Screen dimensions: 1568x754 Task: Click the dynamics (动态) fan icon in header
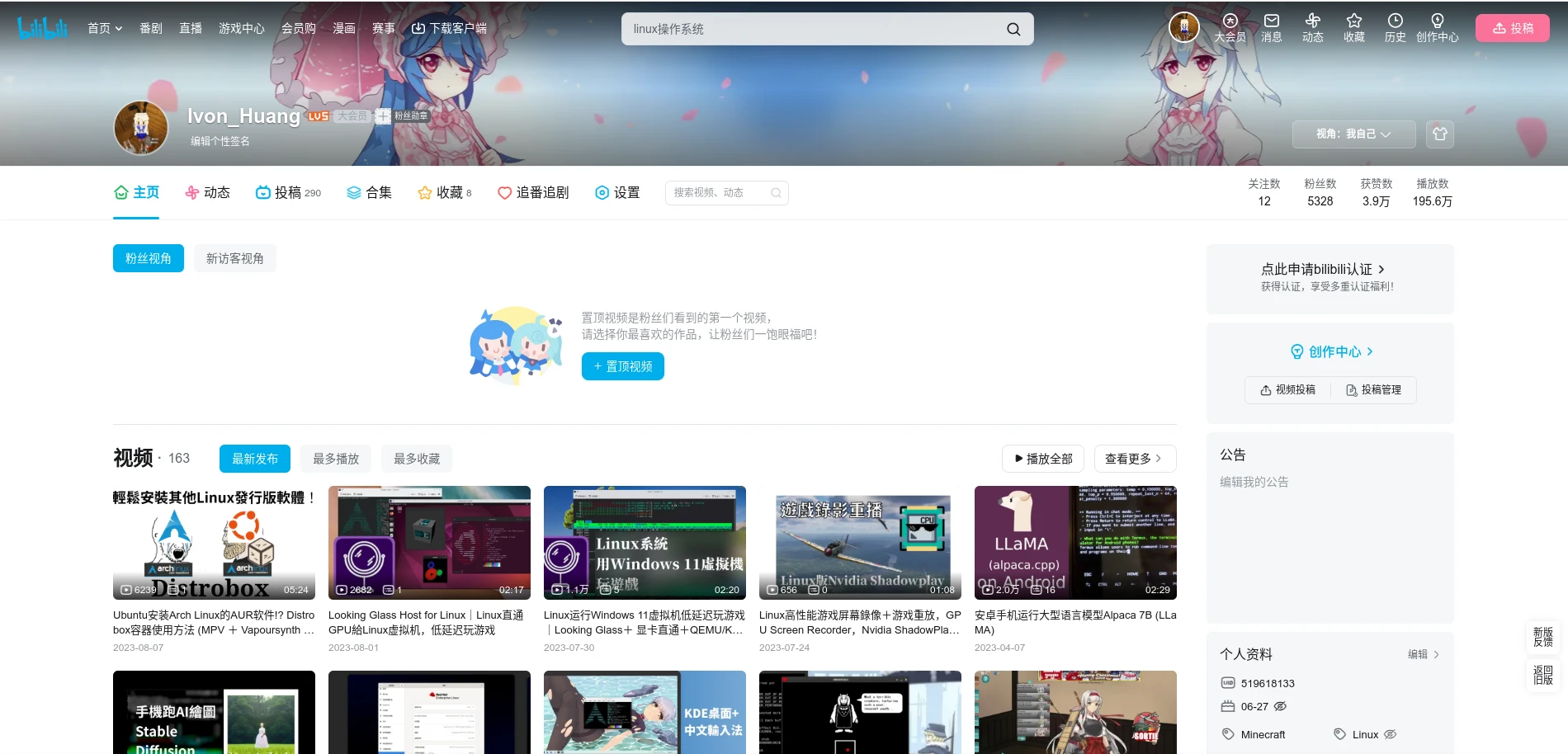click(1312, 21)
